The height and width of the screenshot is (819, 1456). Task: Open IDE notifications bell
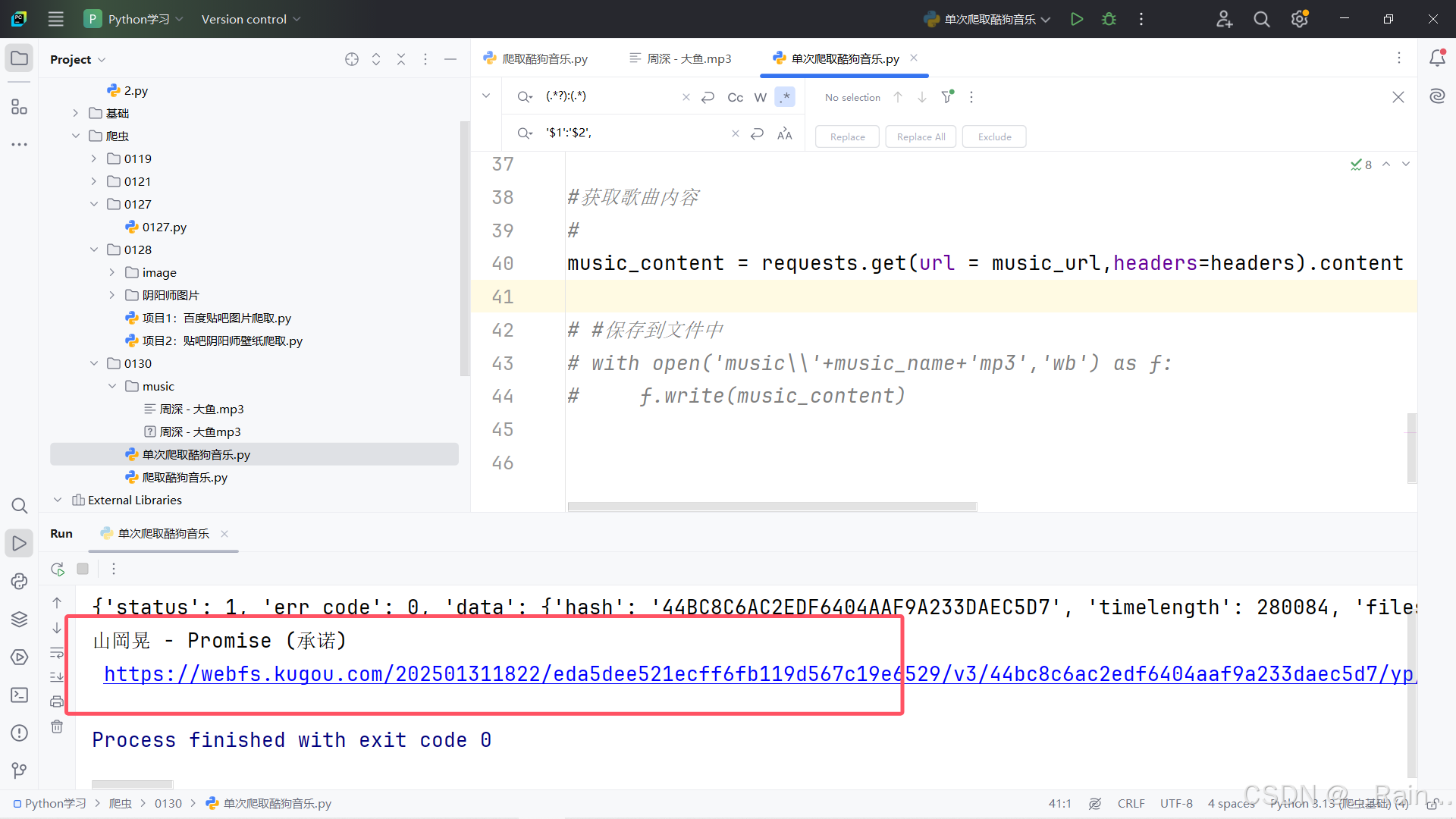1437,58
